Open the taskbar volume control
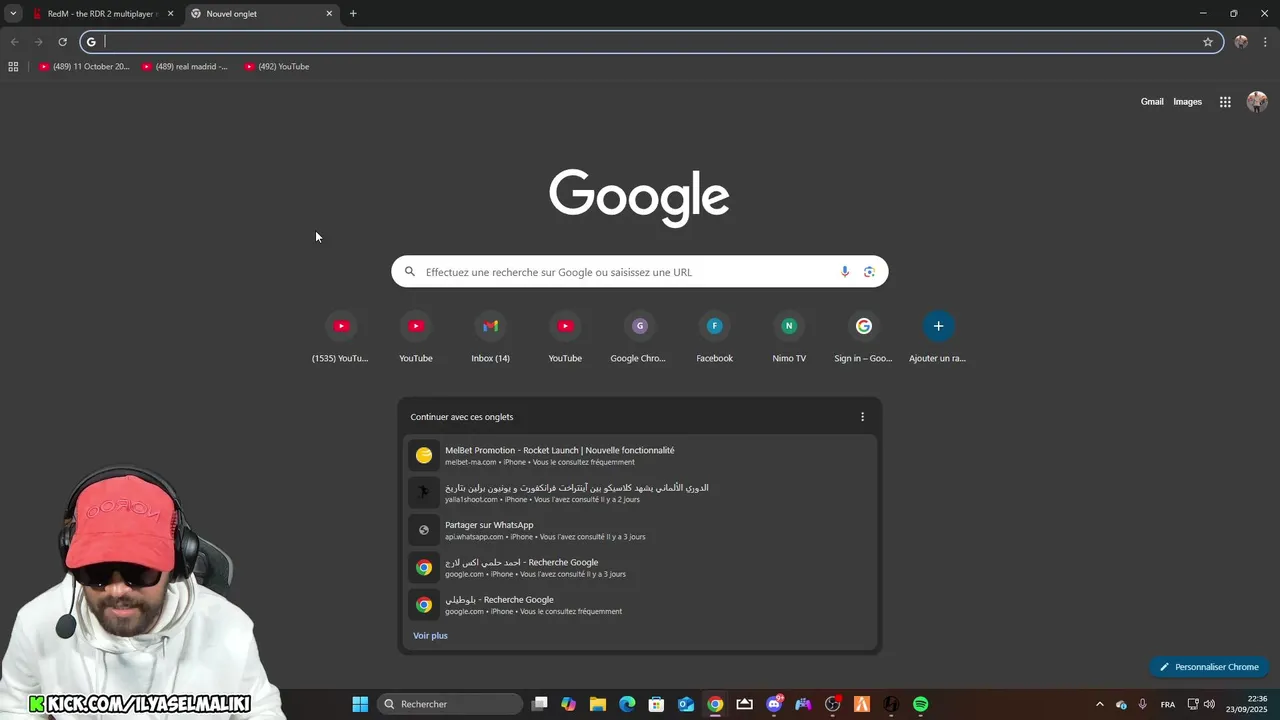 pyautogui.click(x=1209, y=704)
